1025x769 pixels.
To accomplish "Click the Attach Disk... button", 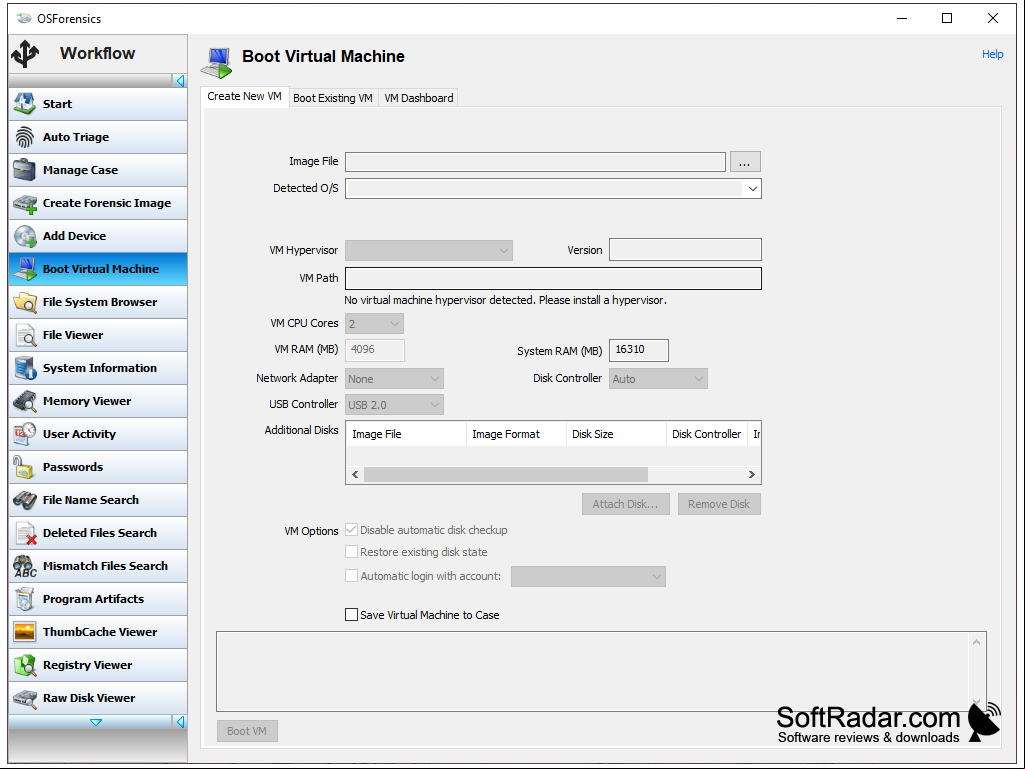I will point(626,504).
